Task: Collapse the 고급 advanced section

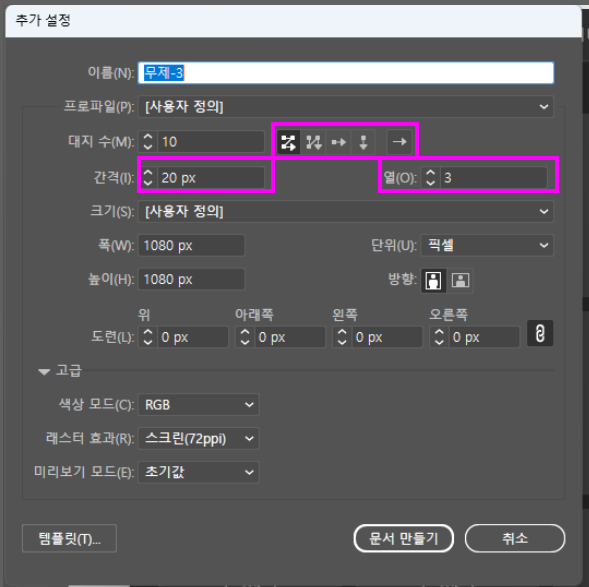Action: click(44, 371)
